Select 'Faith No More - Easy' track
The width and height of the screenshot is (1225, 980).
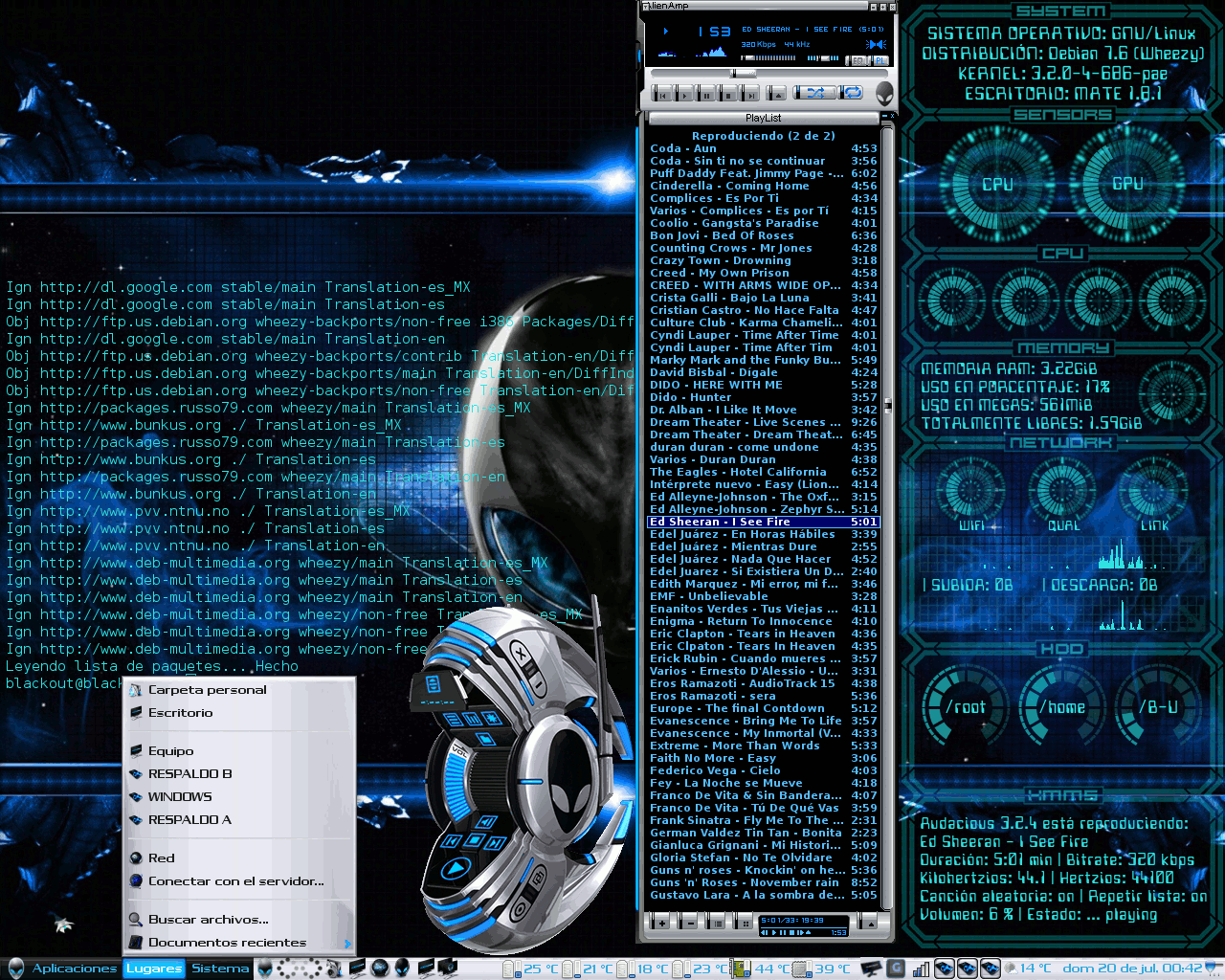coord(763,758)
